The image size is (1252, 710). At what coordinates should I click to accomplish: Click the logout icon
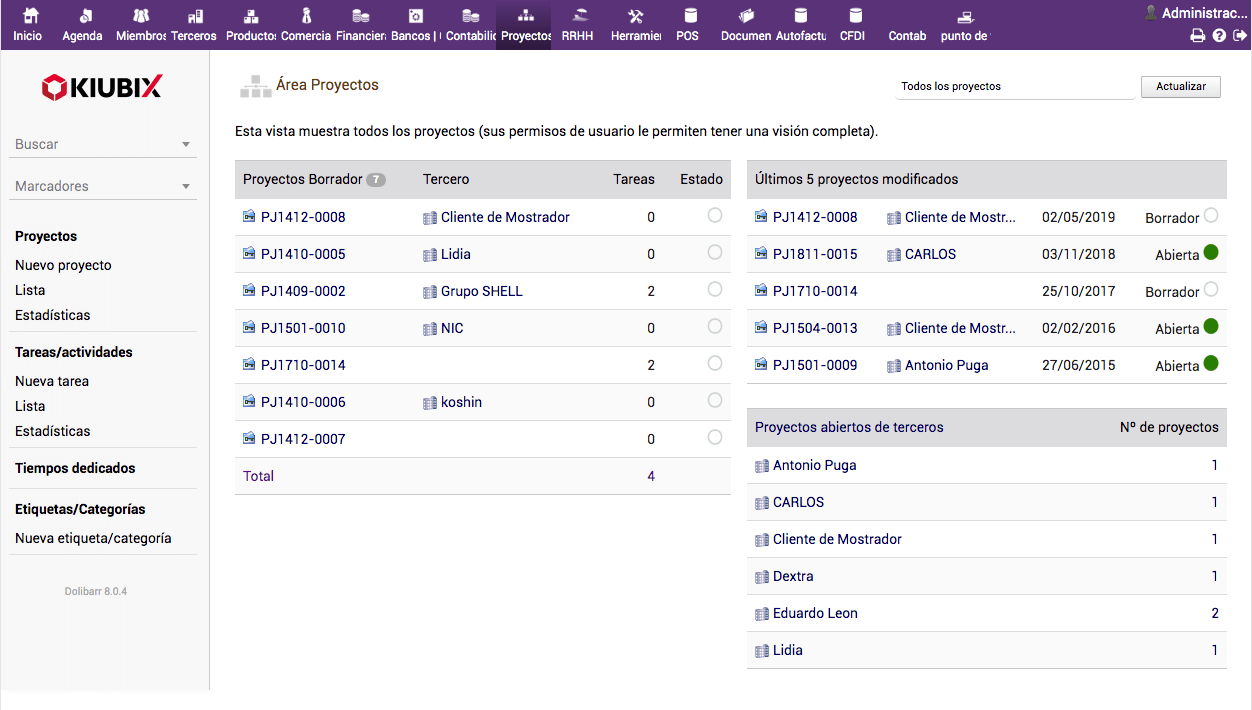1240,36
